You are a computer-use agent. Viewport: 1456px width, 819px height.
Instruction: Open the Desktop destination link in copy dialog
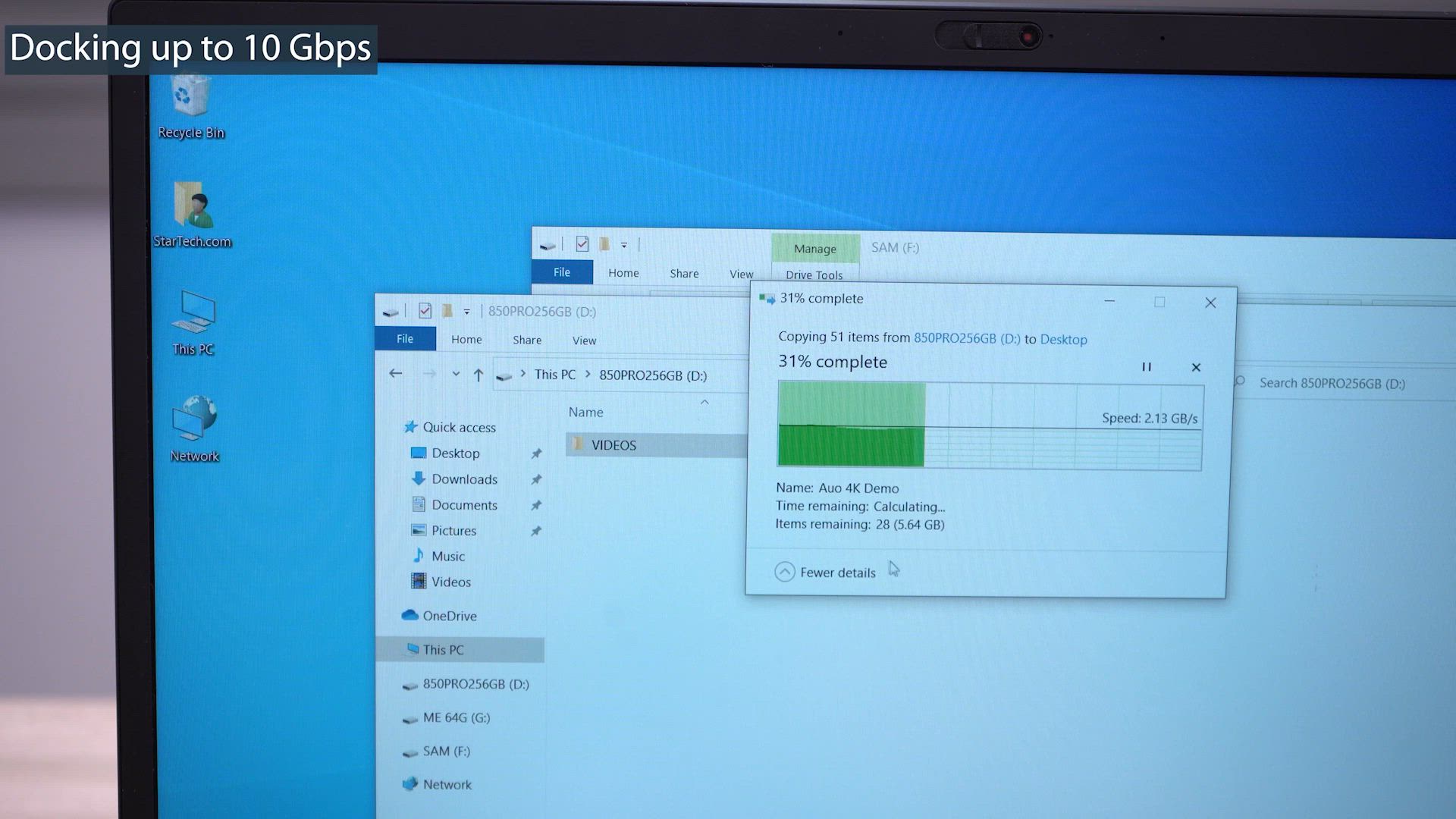tap(1063, 339)
